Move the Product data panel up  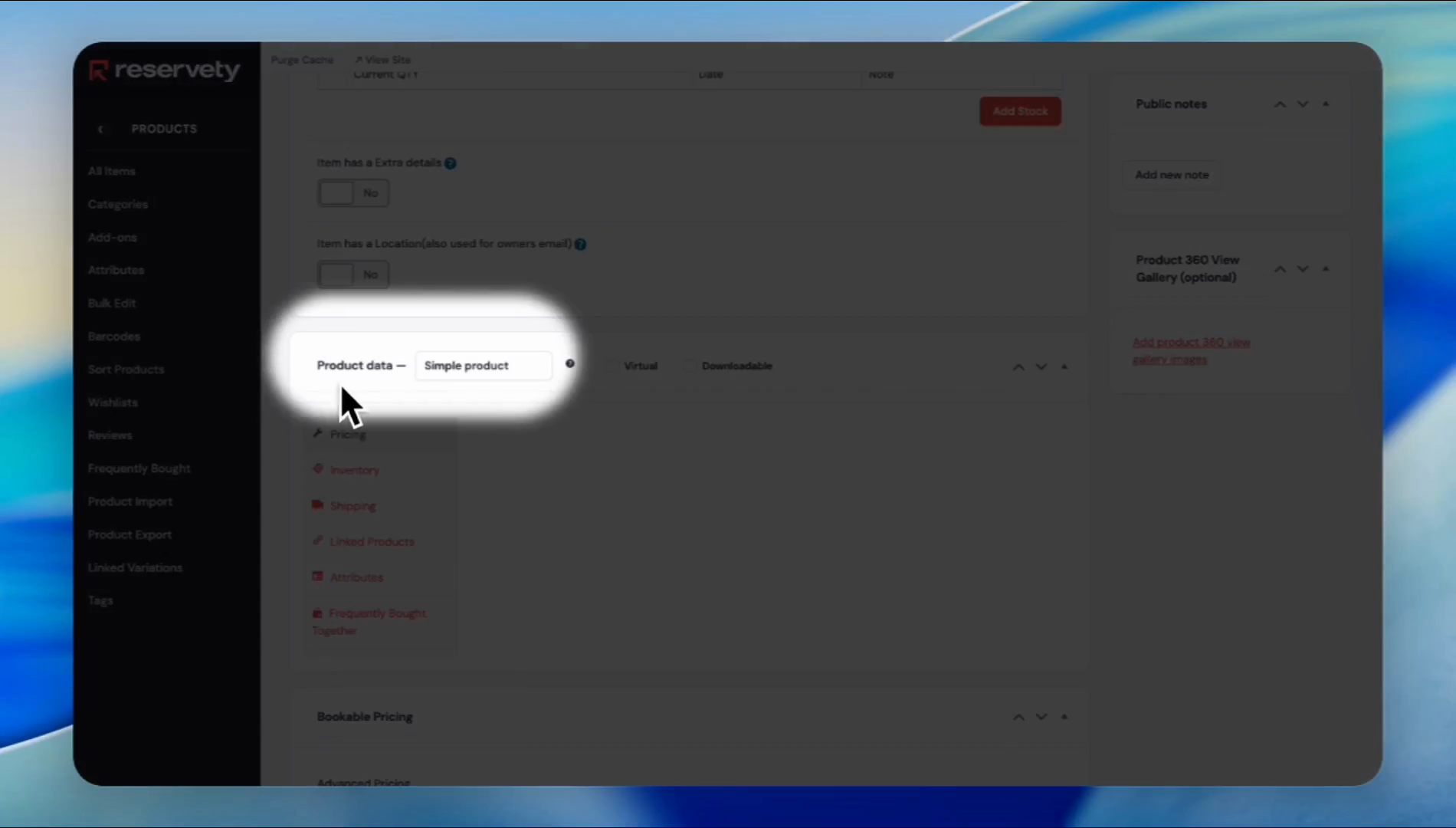[x=1018, y=367]
